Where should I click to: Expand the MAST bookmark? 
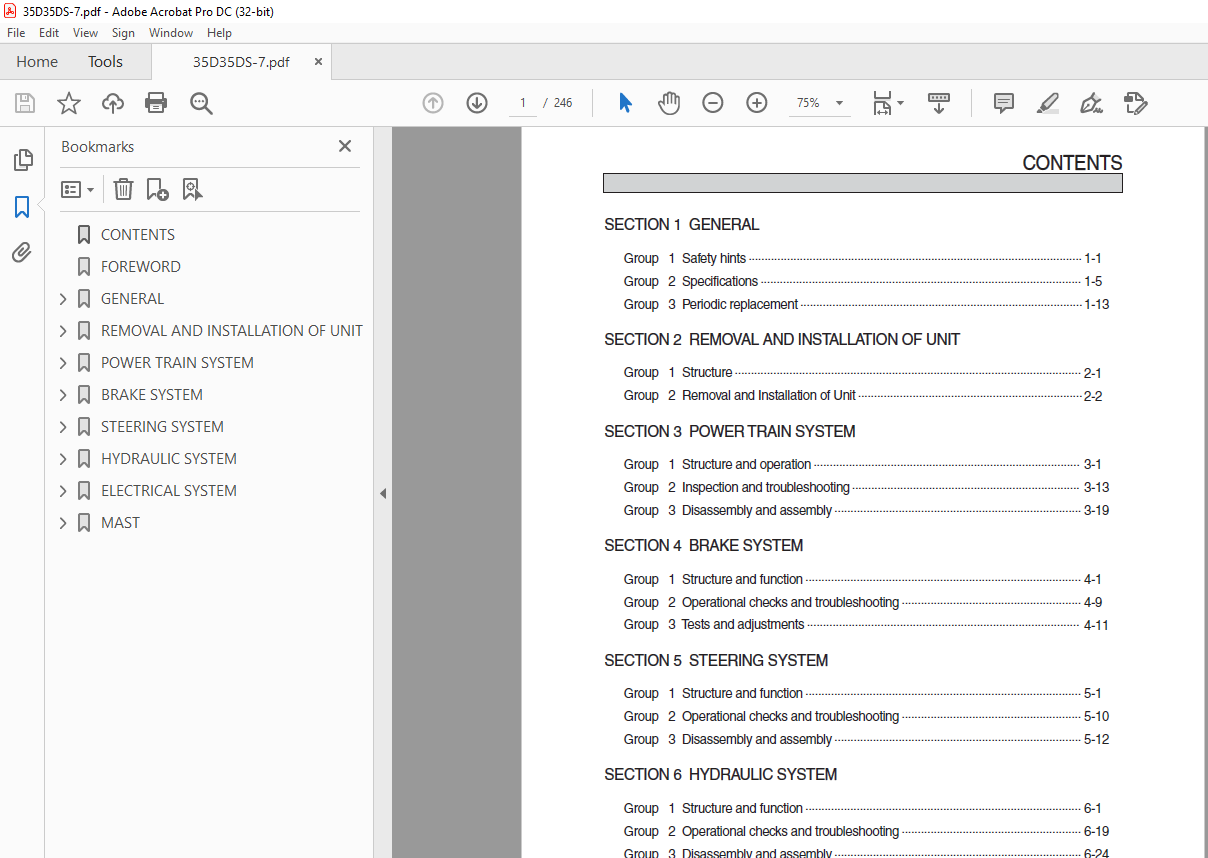[63, 523]
